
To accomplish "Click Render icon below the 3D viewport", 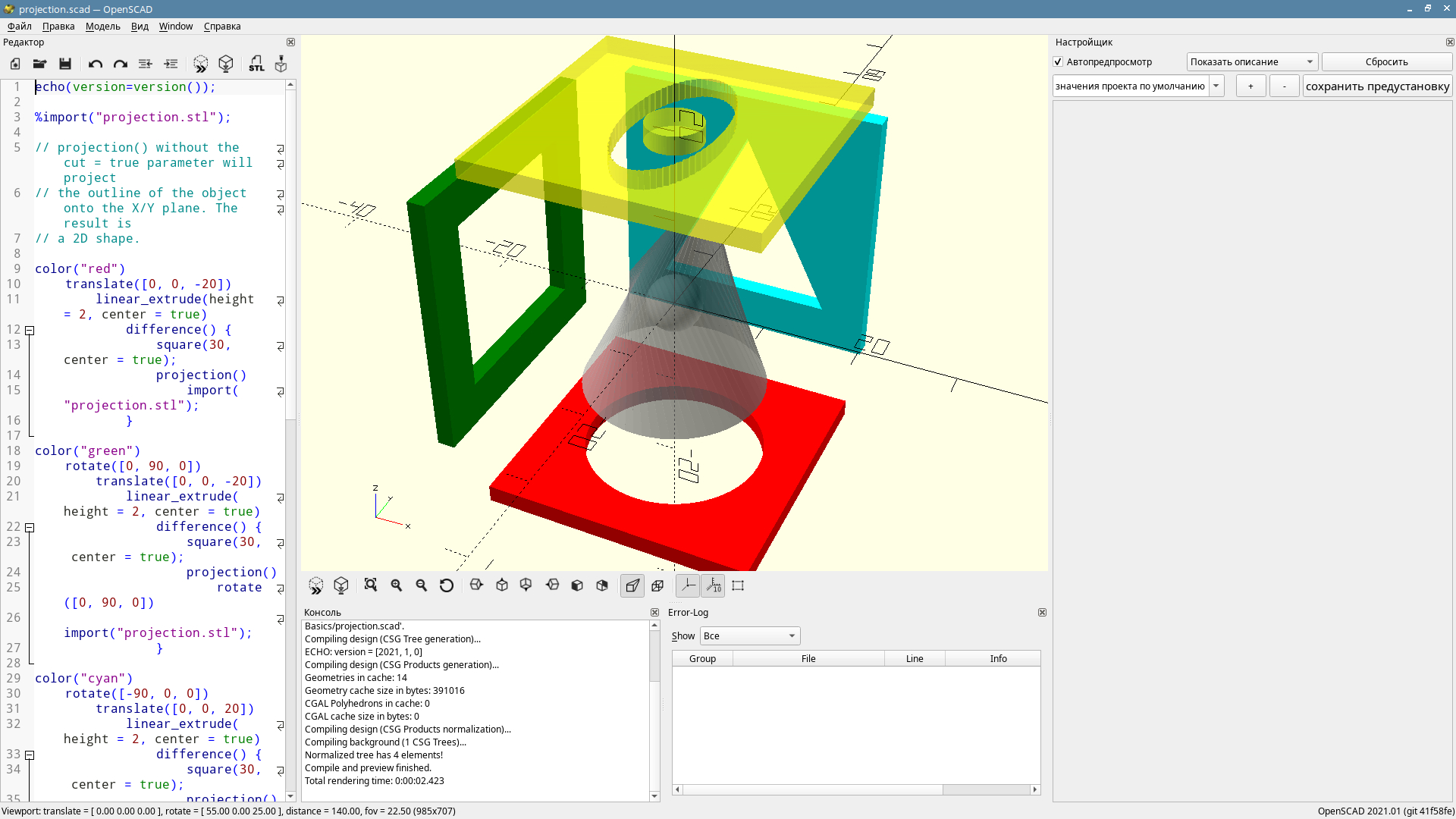I will (341, 585).
